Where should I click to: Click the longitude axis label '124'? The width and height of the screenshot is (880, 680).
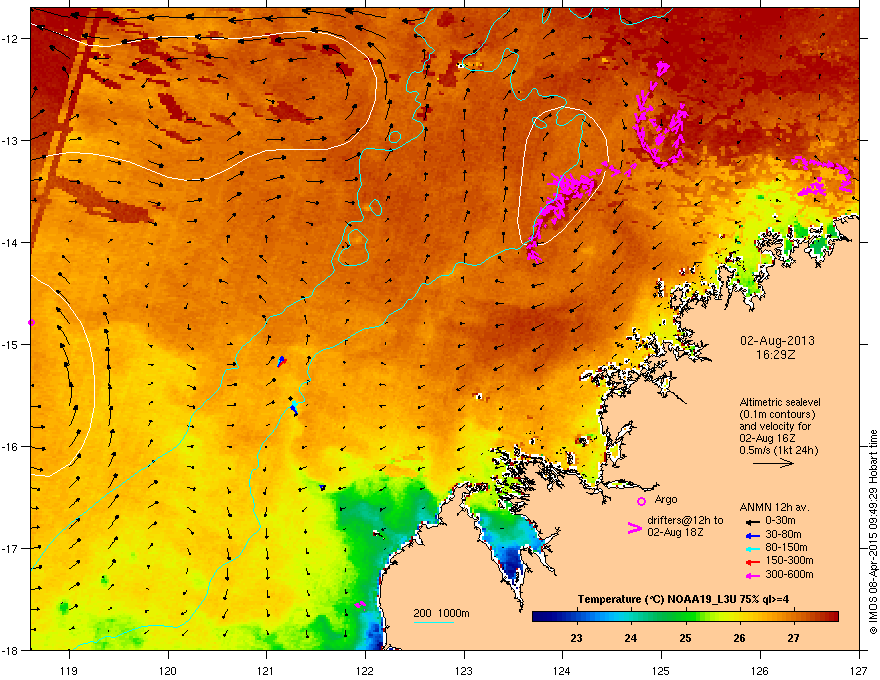coord(562,670)
